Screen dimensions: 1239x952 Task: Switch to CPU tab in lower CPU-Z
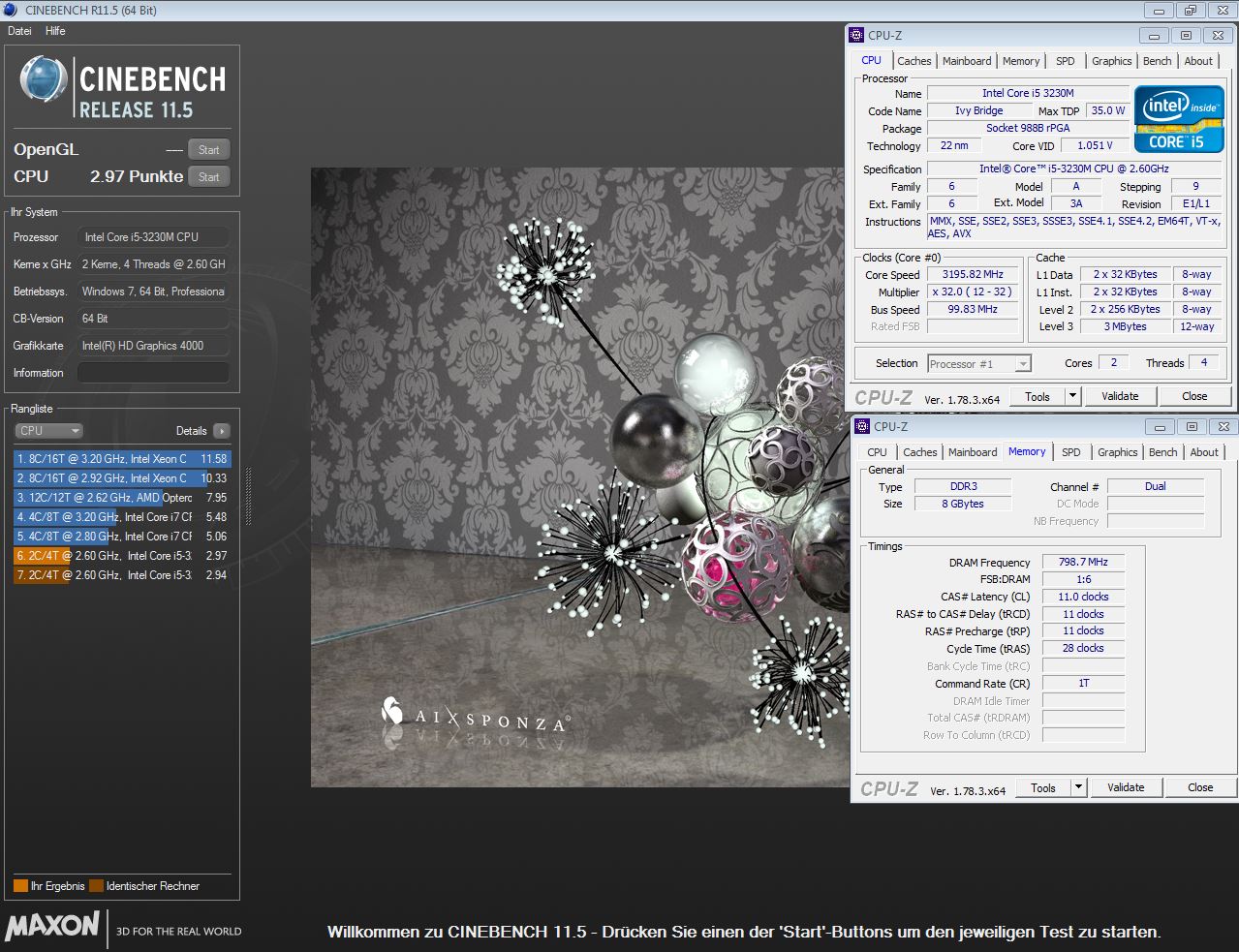877,452
